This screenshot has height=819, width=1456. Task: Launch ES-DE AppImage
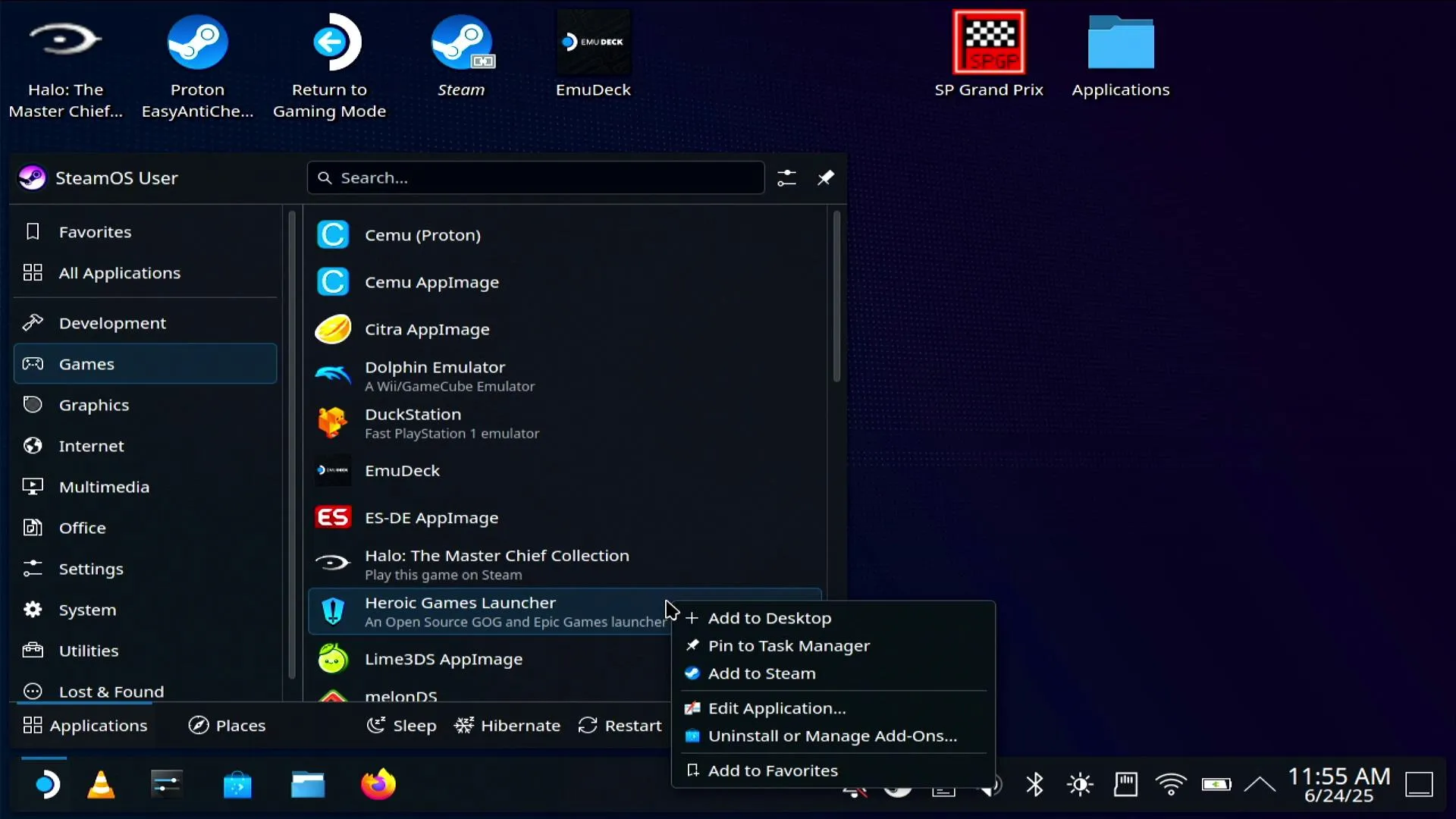coord(565,518)
